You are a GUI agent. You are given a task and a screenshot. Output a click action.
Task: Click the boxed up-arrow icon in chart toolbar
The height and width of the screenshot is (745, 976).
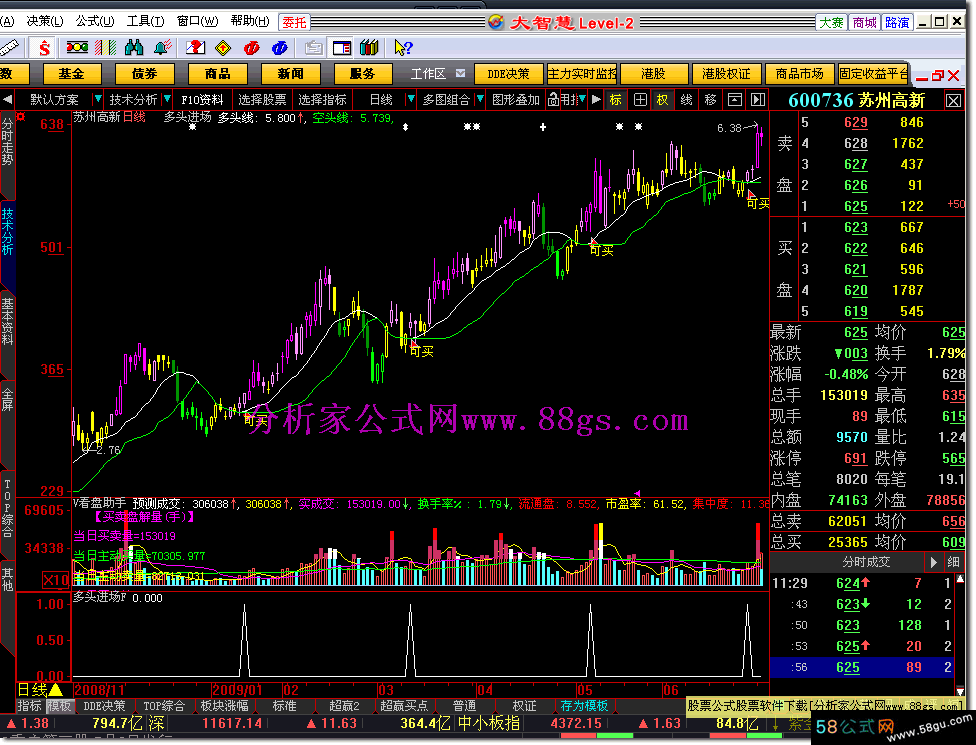pos(734,100)
